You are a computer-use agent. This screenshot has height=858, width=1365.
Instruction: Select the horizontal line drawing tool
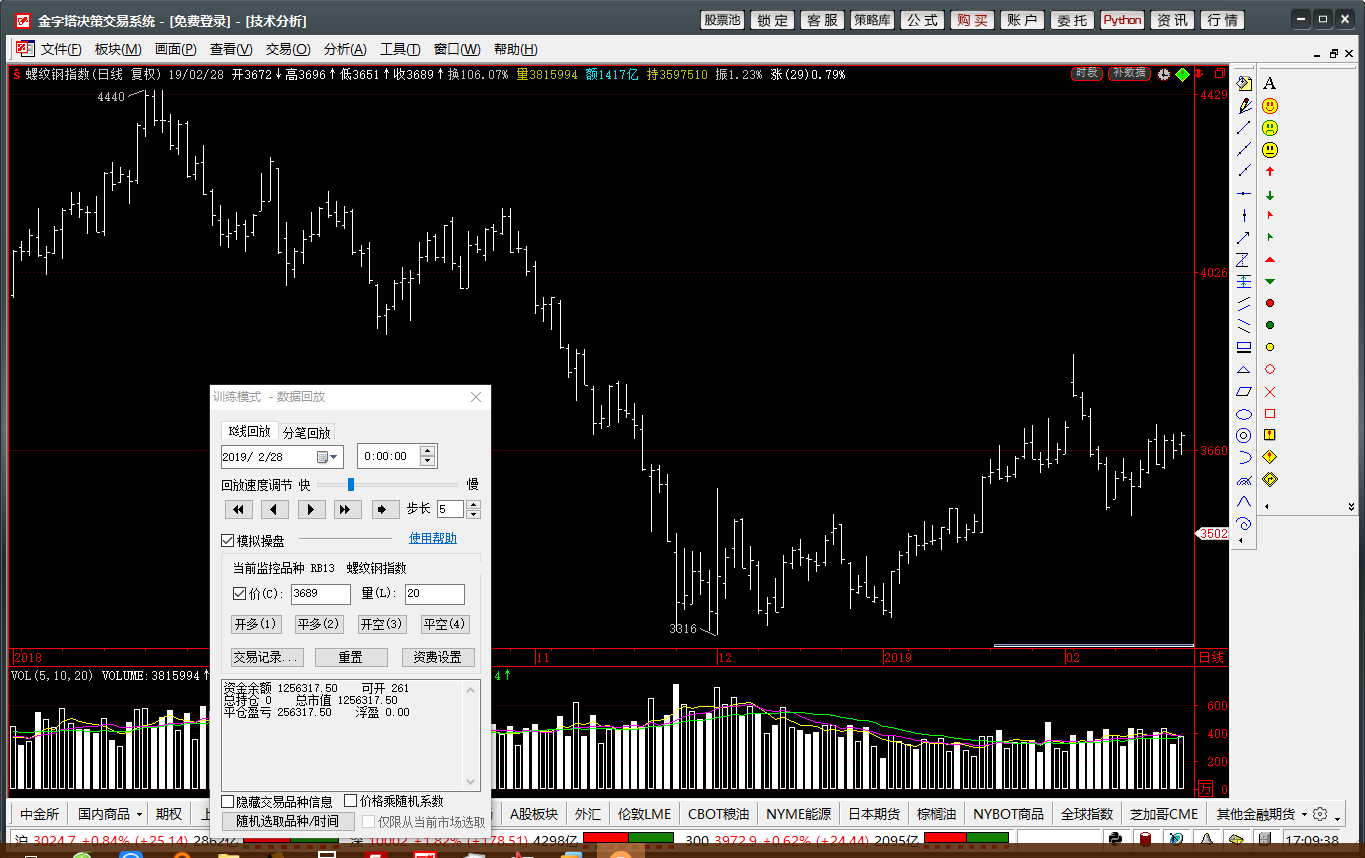(x=1244, y=193)
